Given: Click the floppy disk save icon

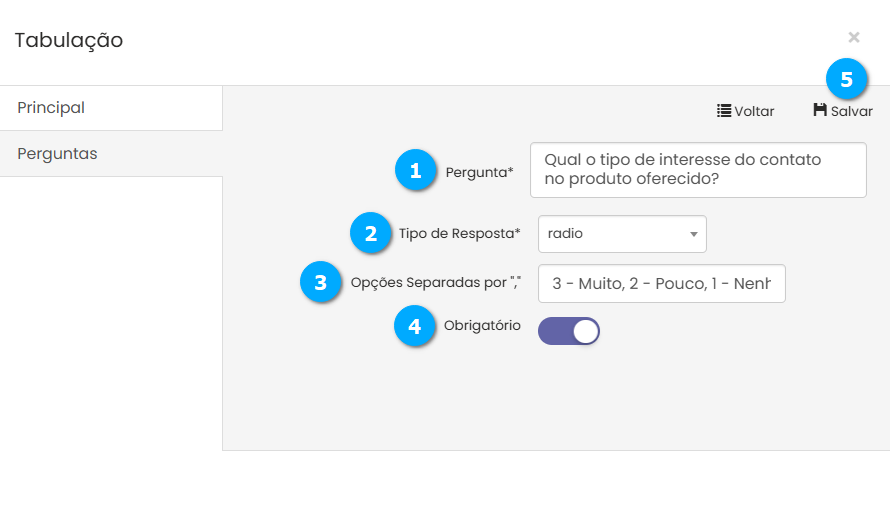Looking at the screenshot, I should point(820,110).
